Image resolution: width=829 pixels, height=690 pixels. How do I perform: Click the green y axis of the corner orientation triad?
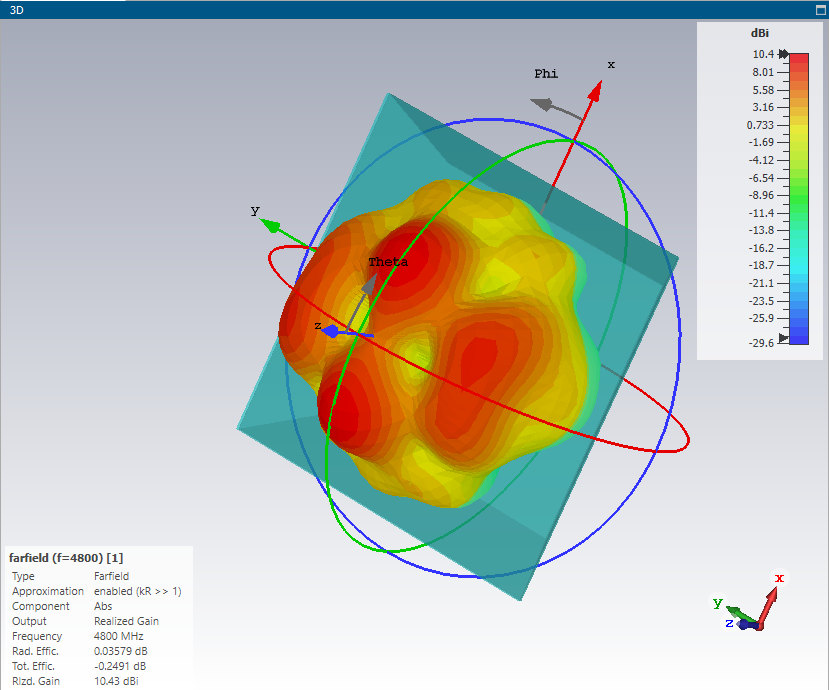(742, 614)
